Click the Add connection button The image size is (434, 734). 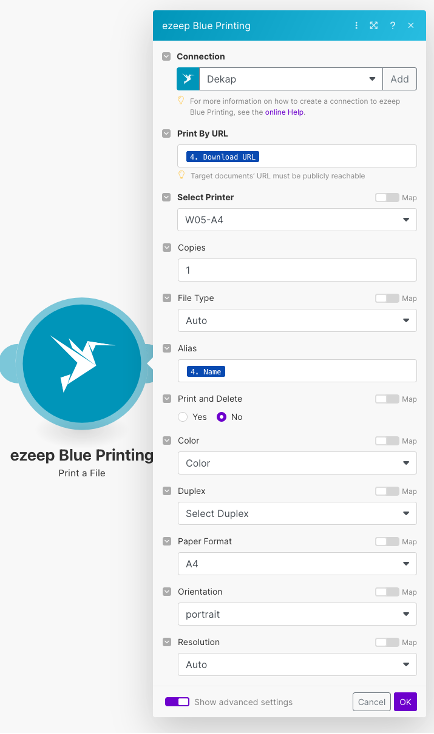click(x=399, y=79)
